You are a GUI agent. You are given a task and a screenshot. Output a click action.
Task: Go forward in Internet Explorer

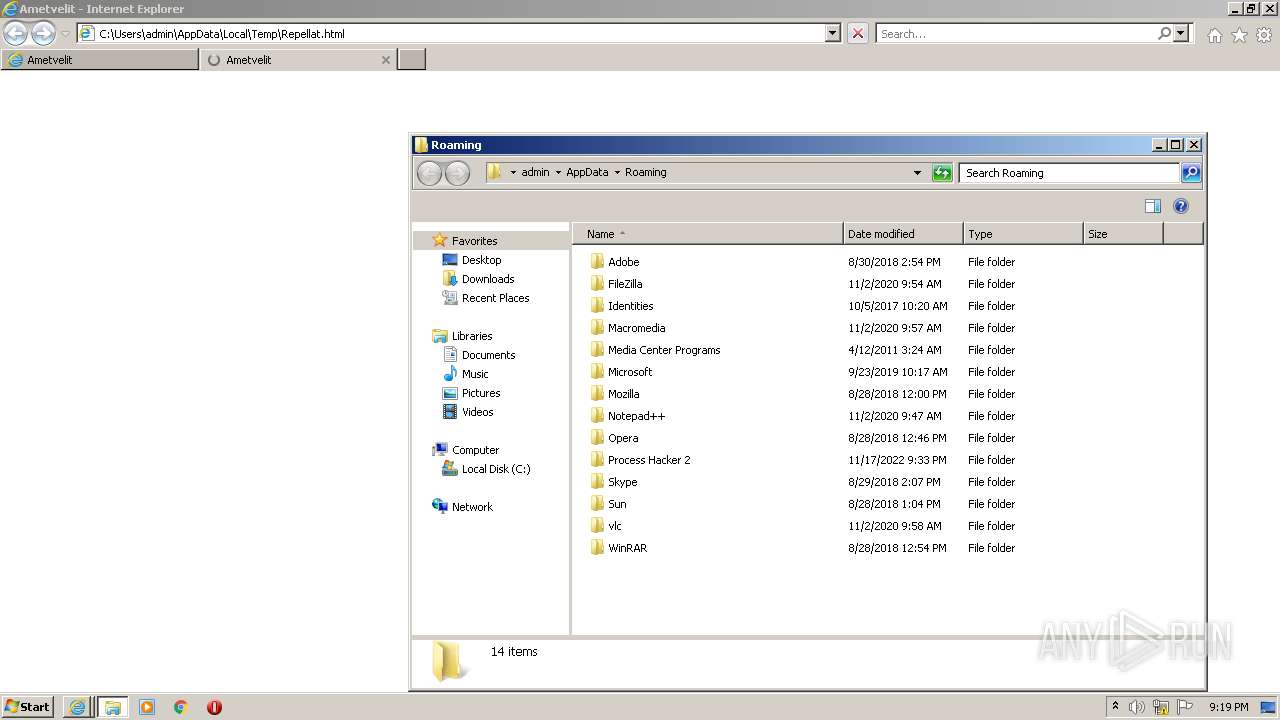point(43,34)
